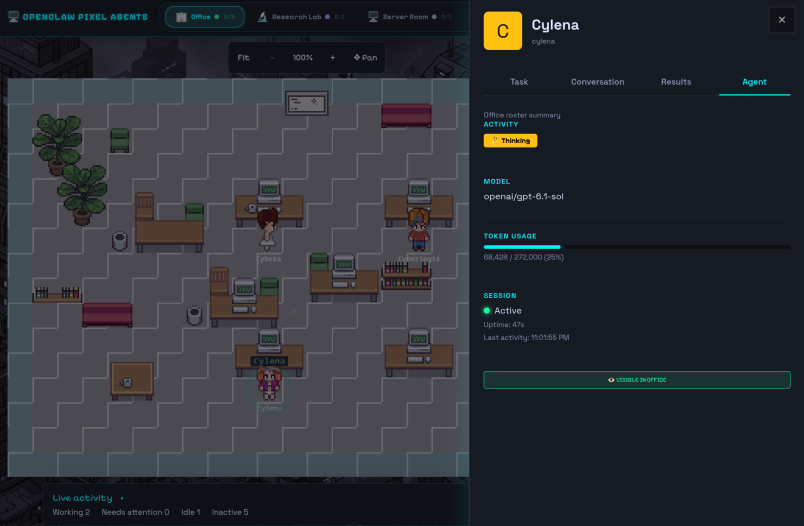
Task: Close the Cylena agent panel
Action: (x=781, y=20)
